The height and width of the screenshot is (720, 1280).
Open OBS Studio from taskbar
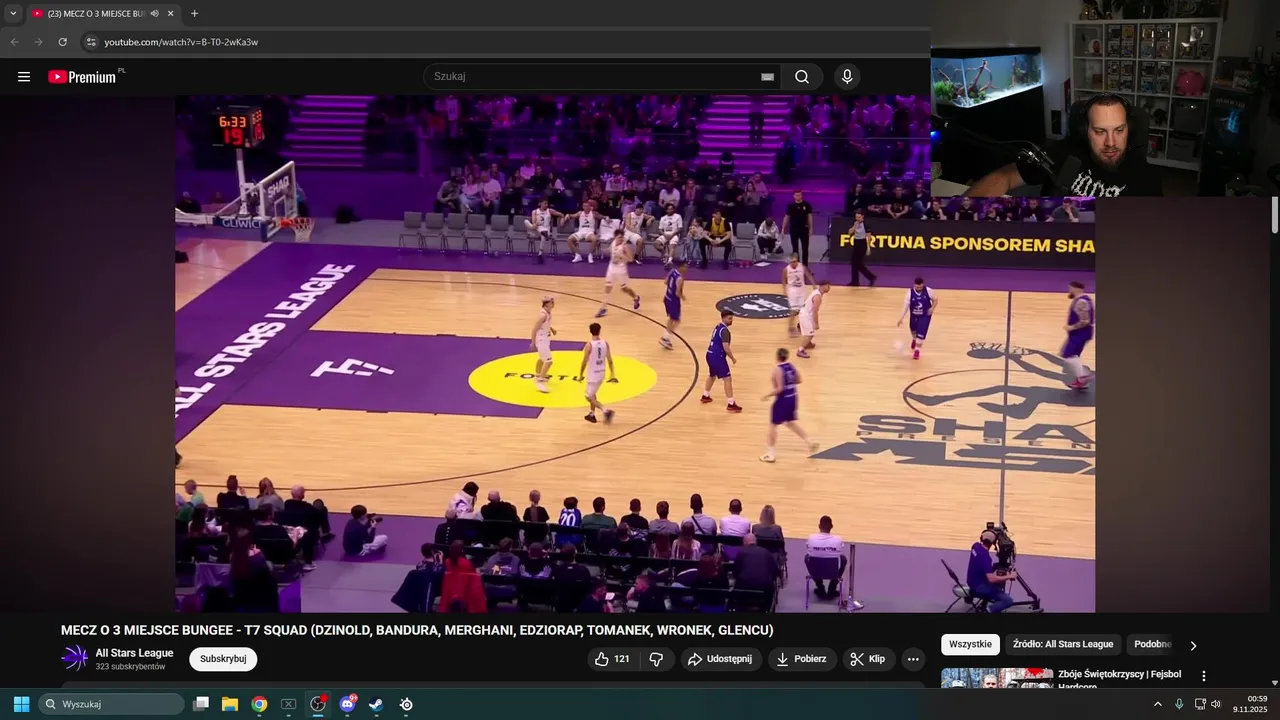pyautogui.click(x=318, y=704)
